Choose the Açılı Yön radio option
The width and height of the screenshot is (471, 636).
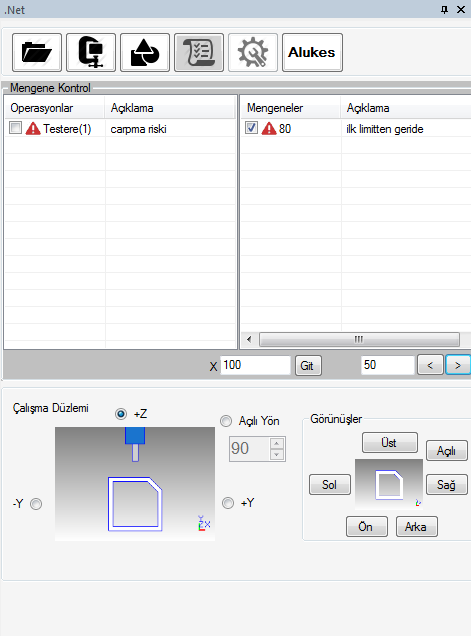[x=226, y=421]
